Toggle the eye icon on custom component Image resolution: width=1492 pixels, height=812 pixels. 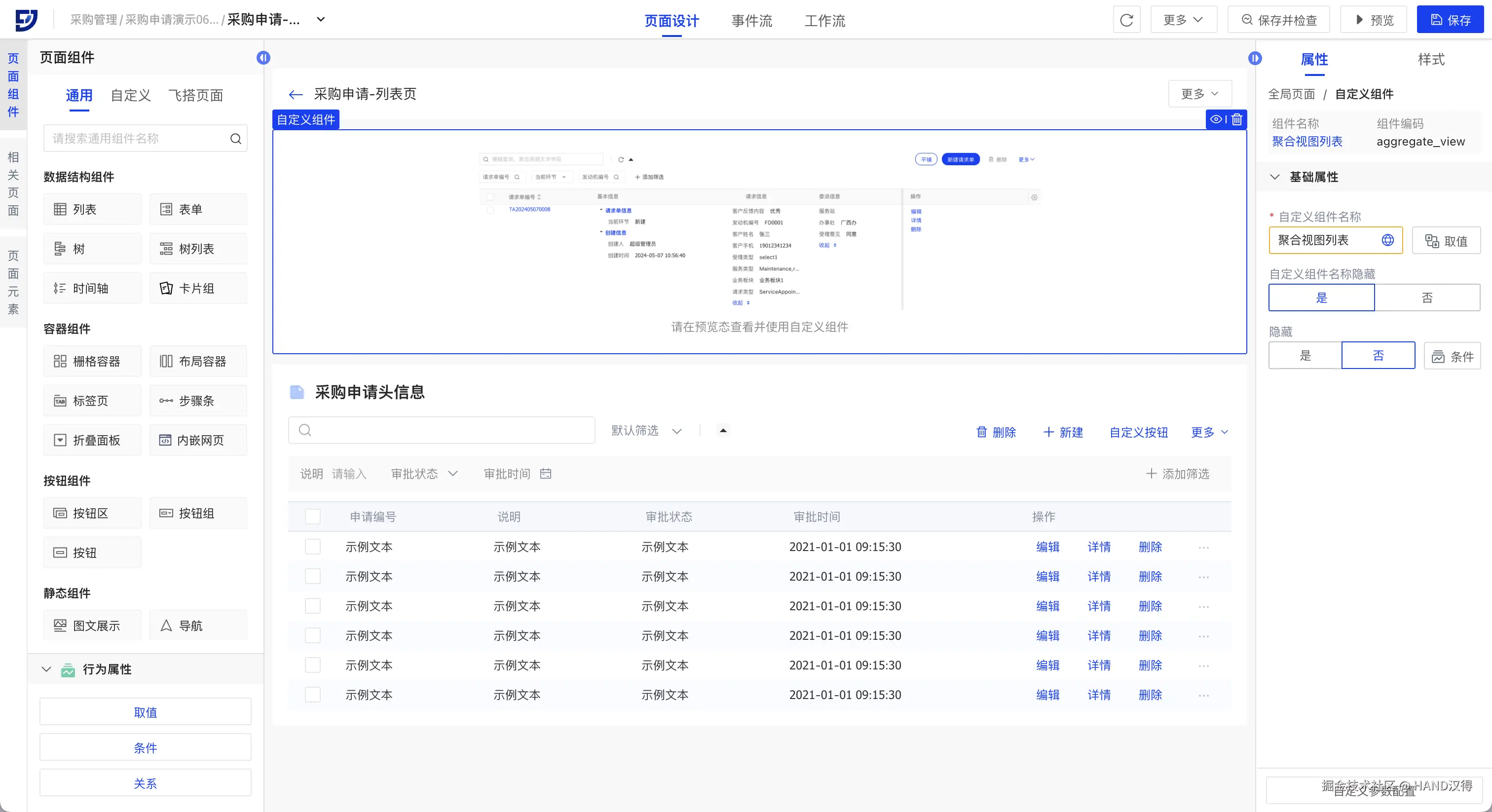pos(1216,119)
